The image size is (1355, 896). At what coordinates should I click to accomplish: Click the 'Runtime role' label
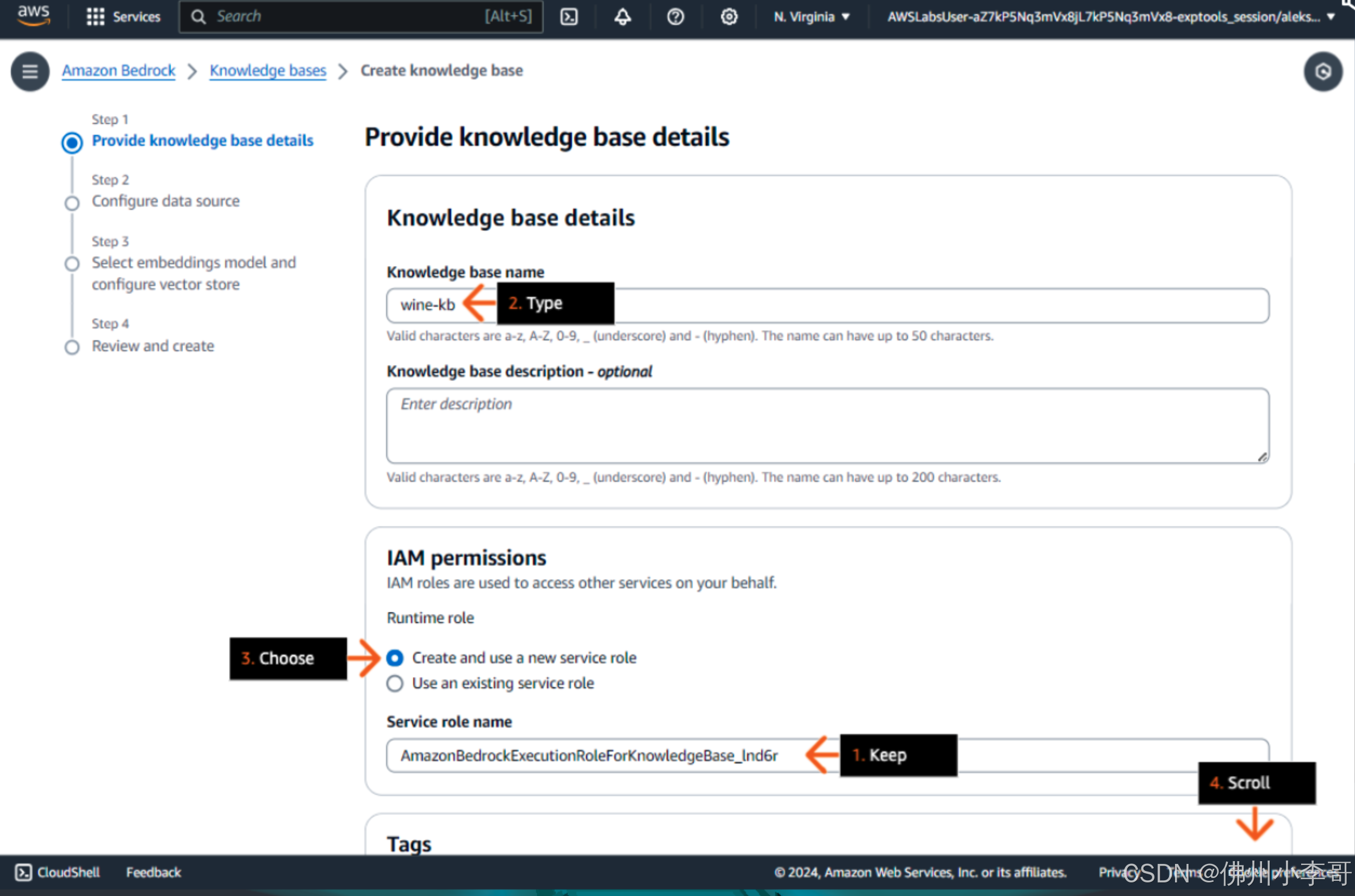430,618
